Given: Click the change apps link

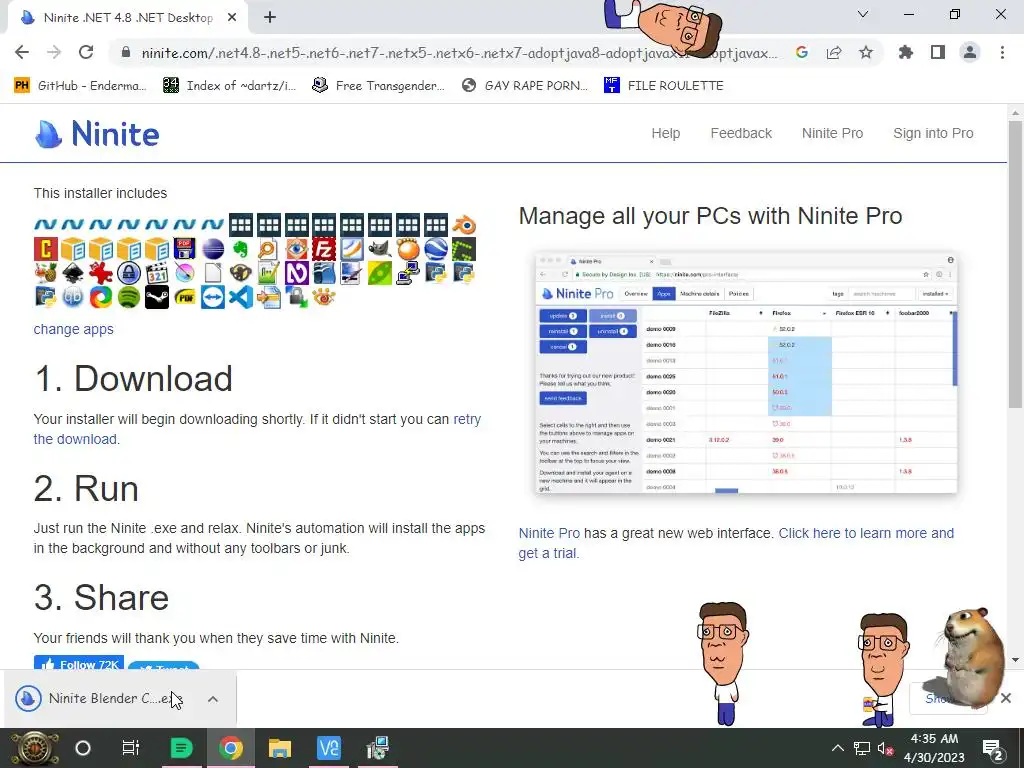Looking at the screenshot, I should pos(74,329).
